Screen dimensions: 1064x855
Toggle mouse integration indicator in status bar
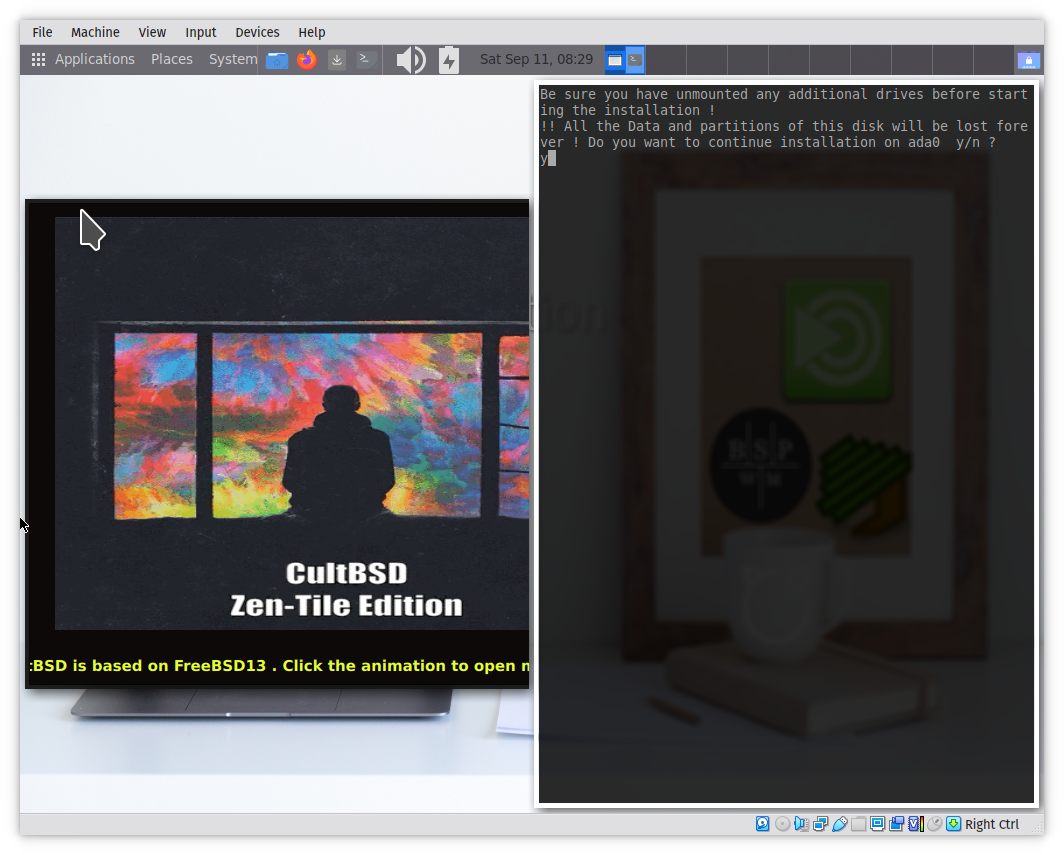(934, 824)
